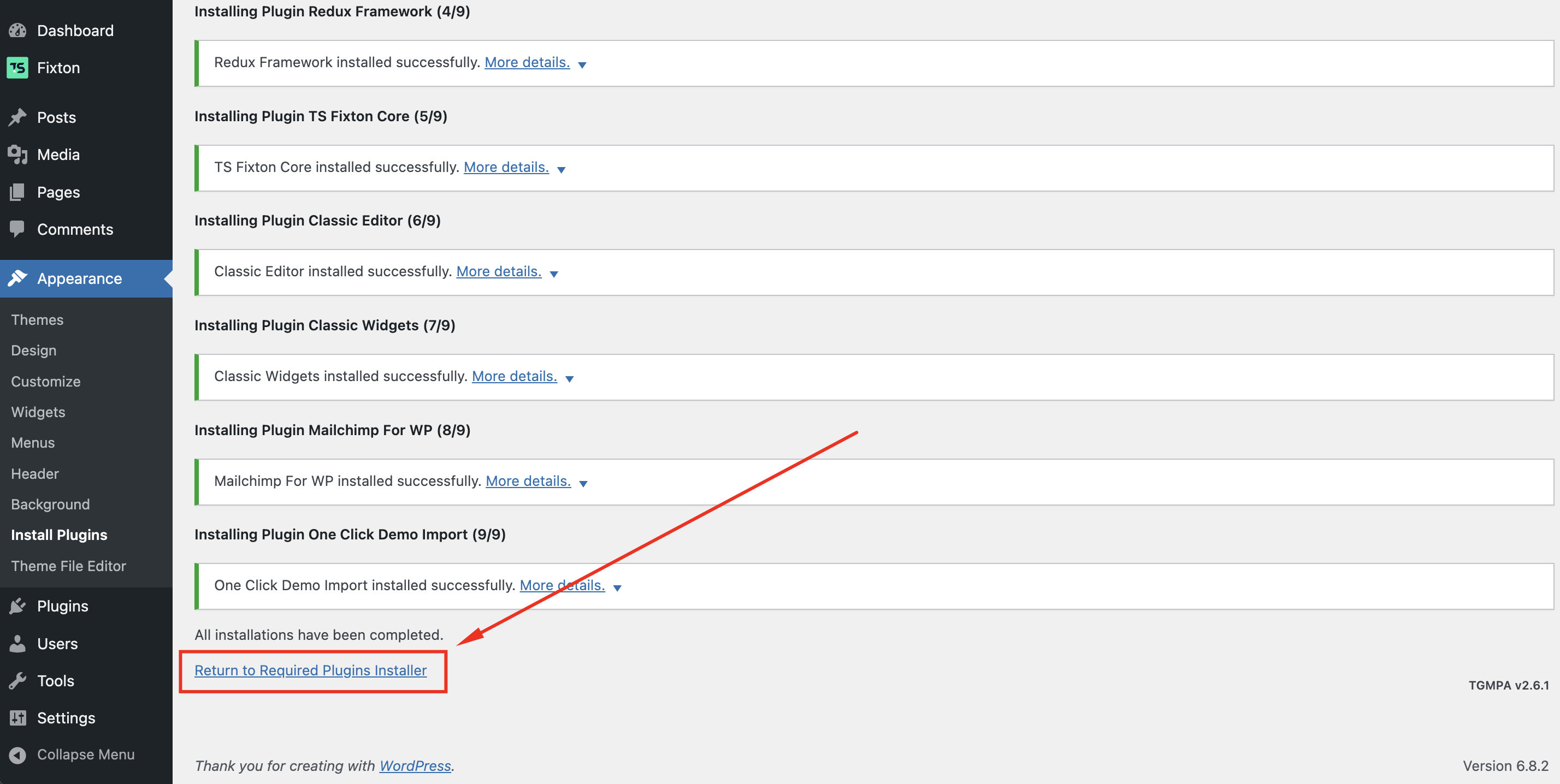Open the Themes submenu item
The width and height of the screenshot is (1560, 784).
tap(37, 319)
